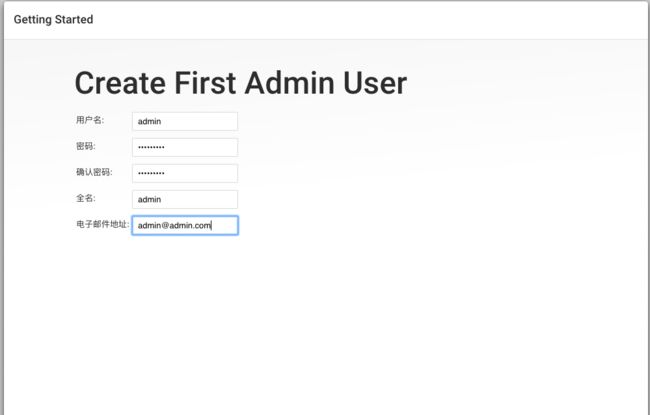This screenshot has width=650, height=415.
Task: Click the "Getting Started" dialog title
Action: click(x=53, y=20)
